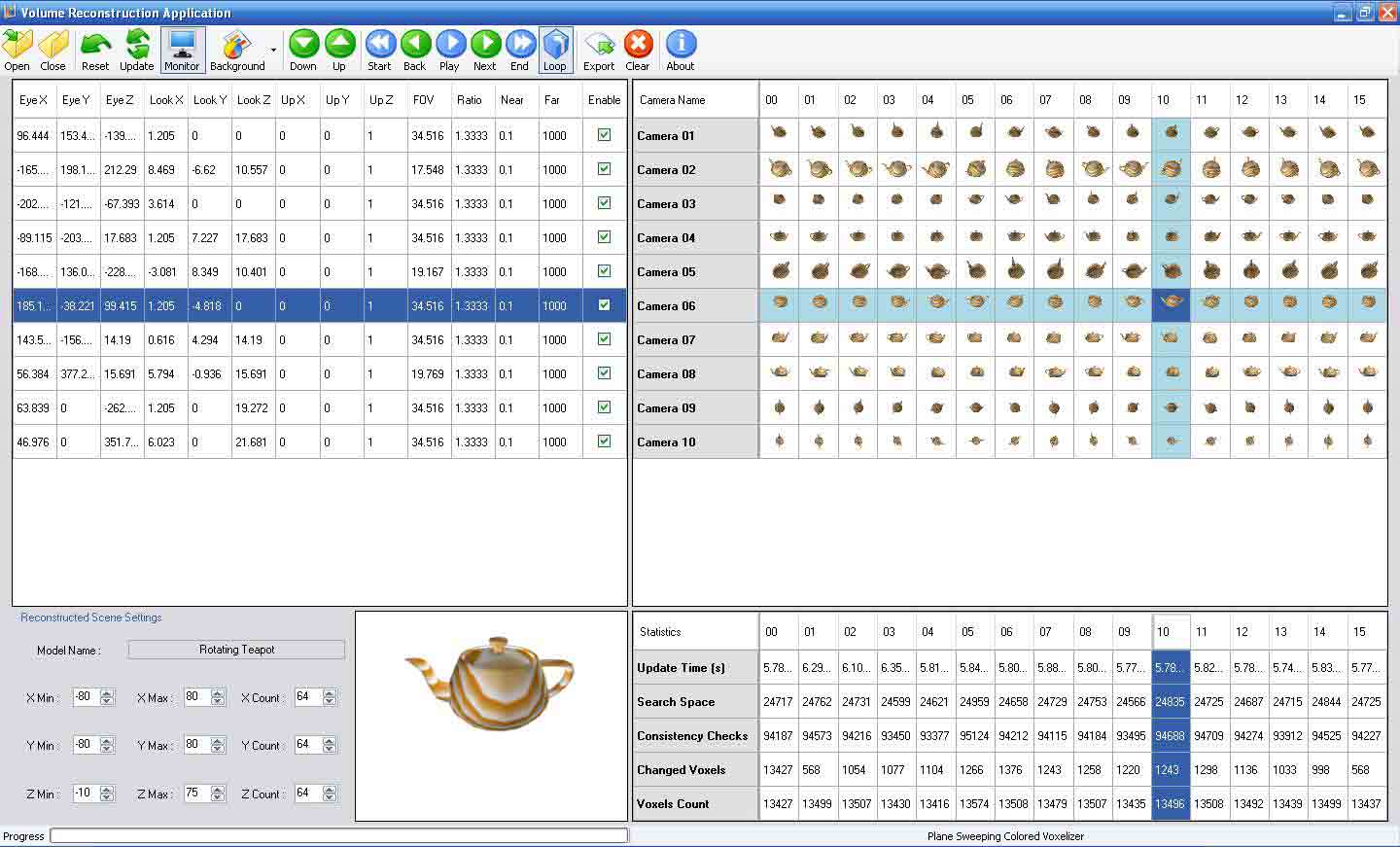
Task: Click the Camera 02 thumbnail at frame 00
Action: pos(779,169)
